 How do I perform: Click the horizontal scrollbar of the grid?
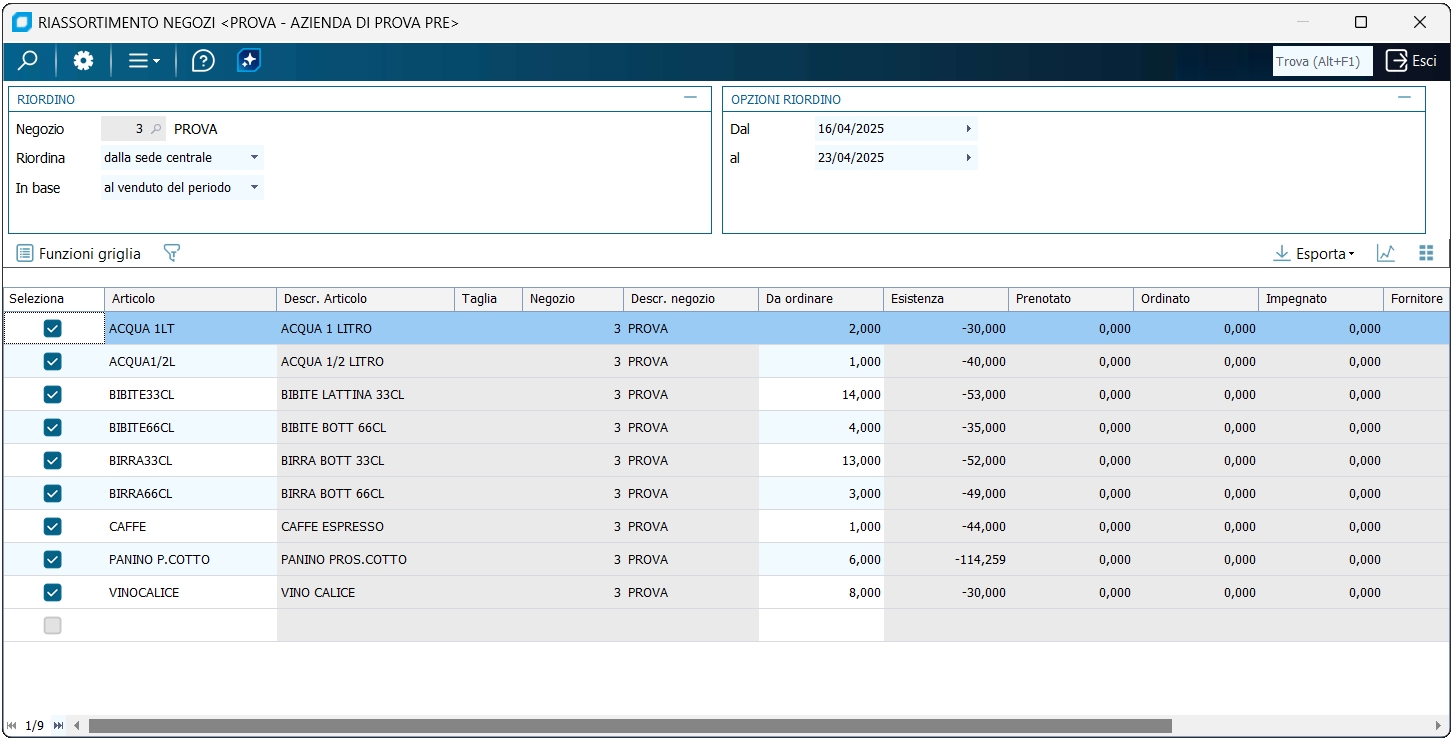point(630,726)
